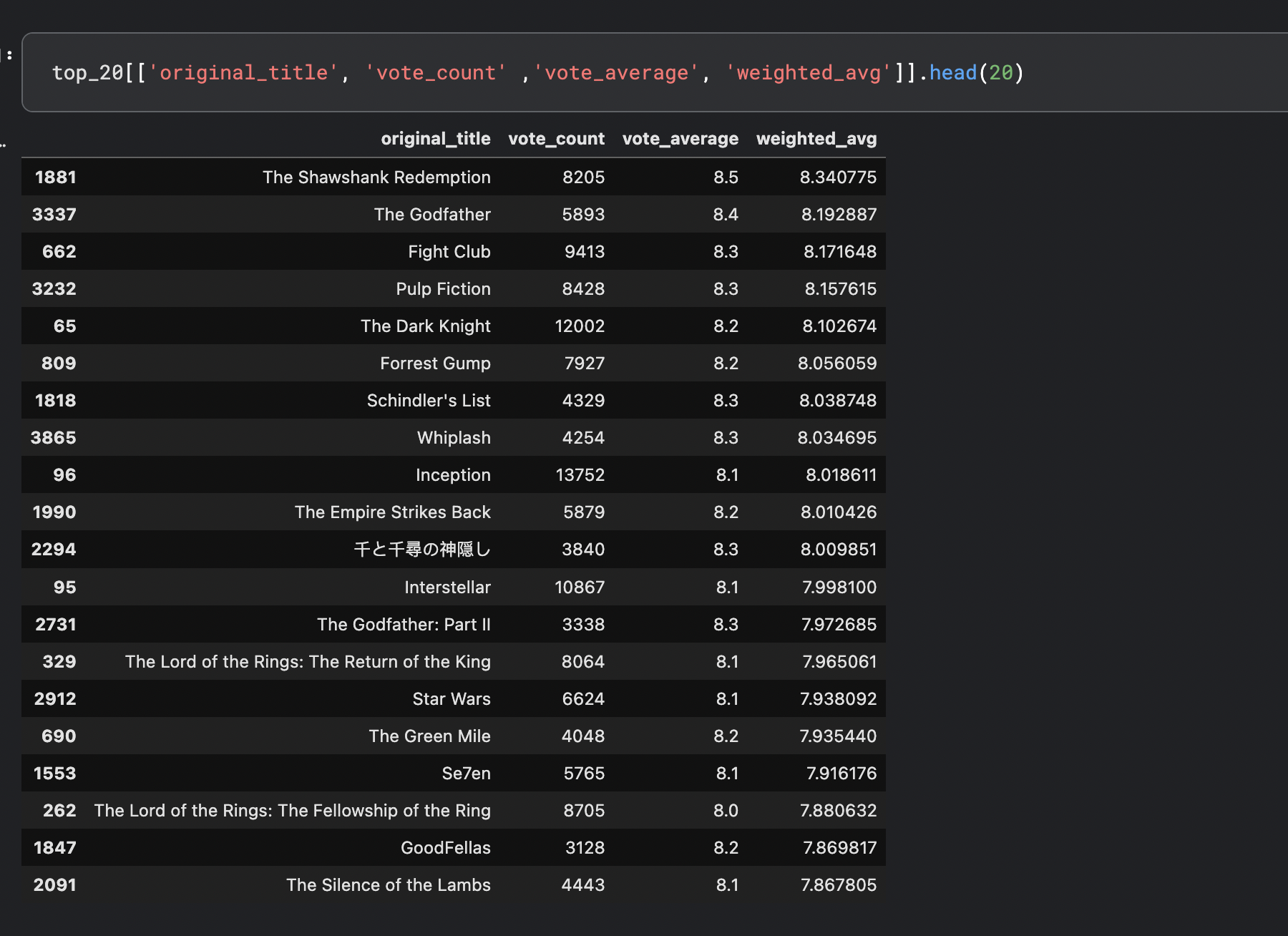Select the Inception title cell

click(453, 474)
